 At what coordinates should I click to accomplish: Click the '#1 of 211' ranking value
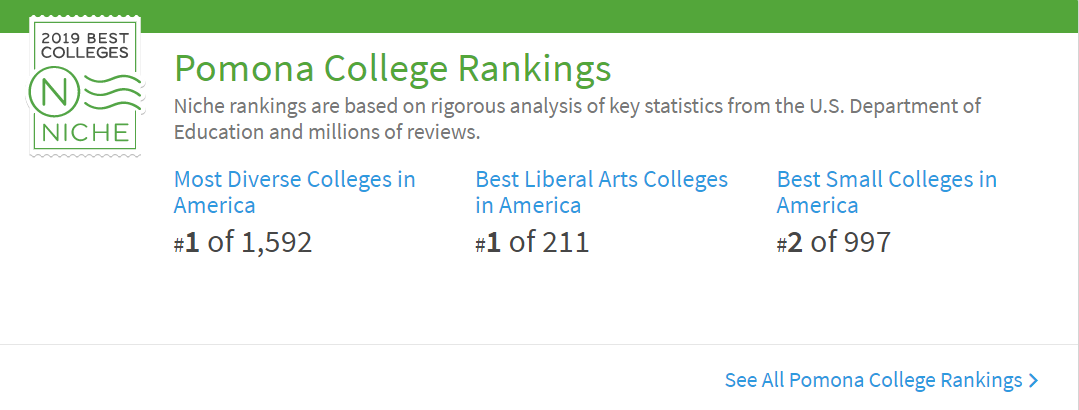(532, 242)
